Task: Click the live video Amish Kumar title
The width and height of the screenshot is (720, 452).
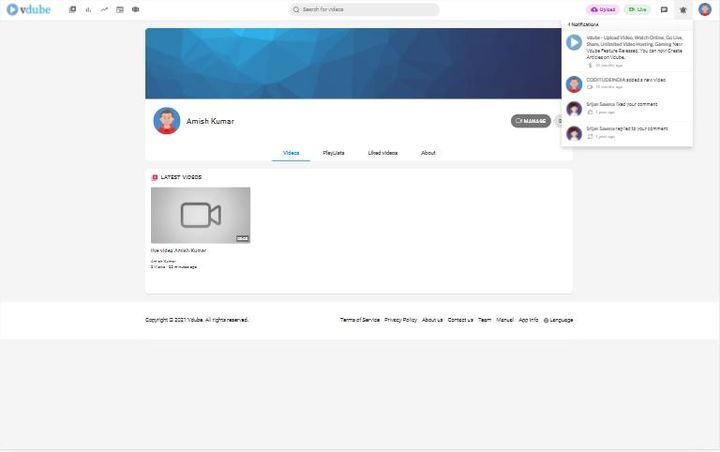Action: click(179, 250)
